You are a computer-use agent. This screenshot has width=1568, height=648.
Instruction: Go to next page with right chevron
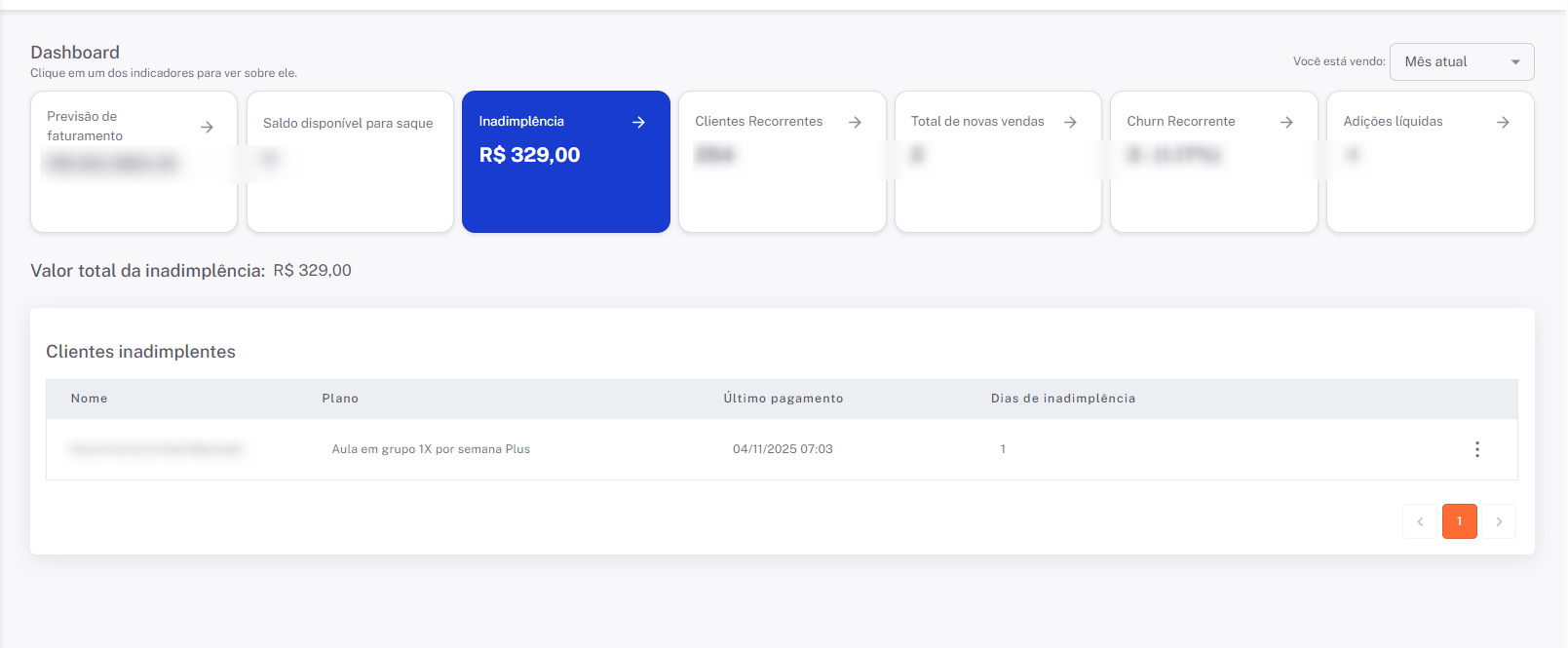tap(1499, 521)
